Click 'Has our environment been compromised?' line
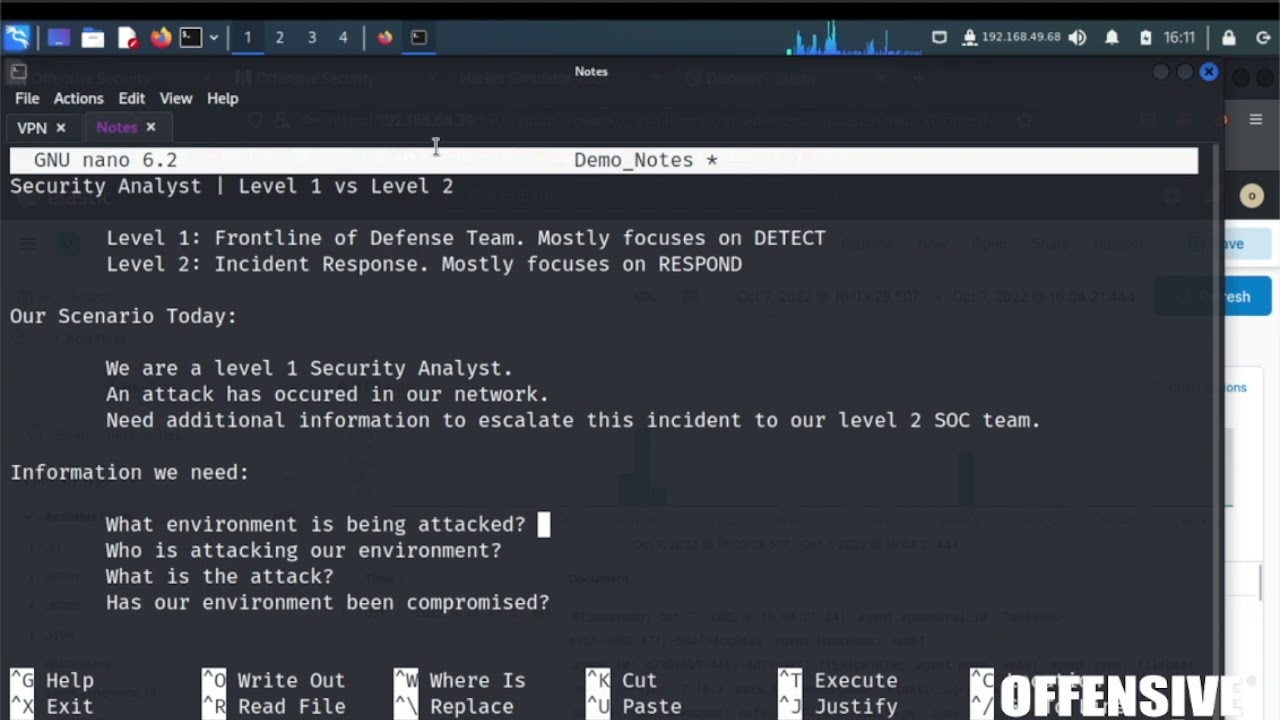Screen dimensions: 1280x720 pyautogui.click(x=327, y=602)
